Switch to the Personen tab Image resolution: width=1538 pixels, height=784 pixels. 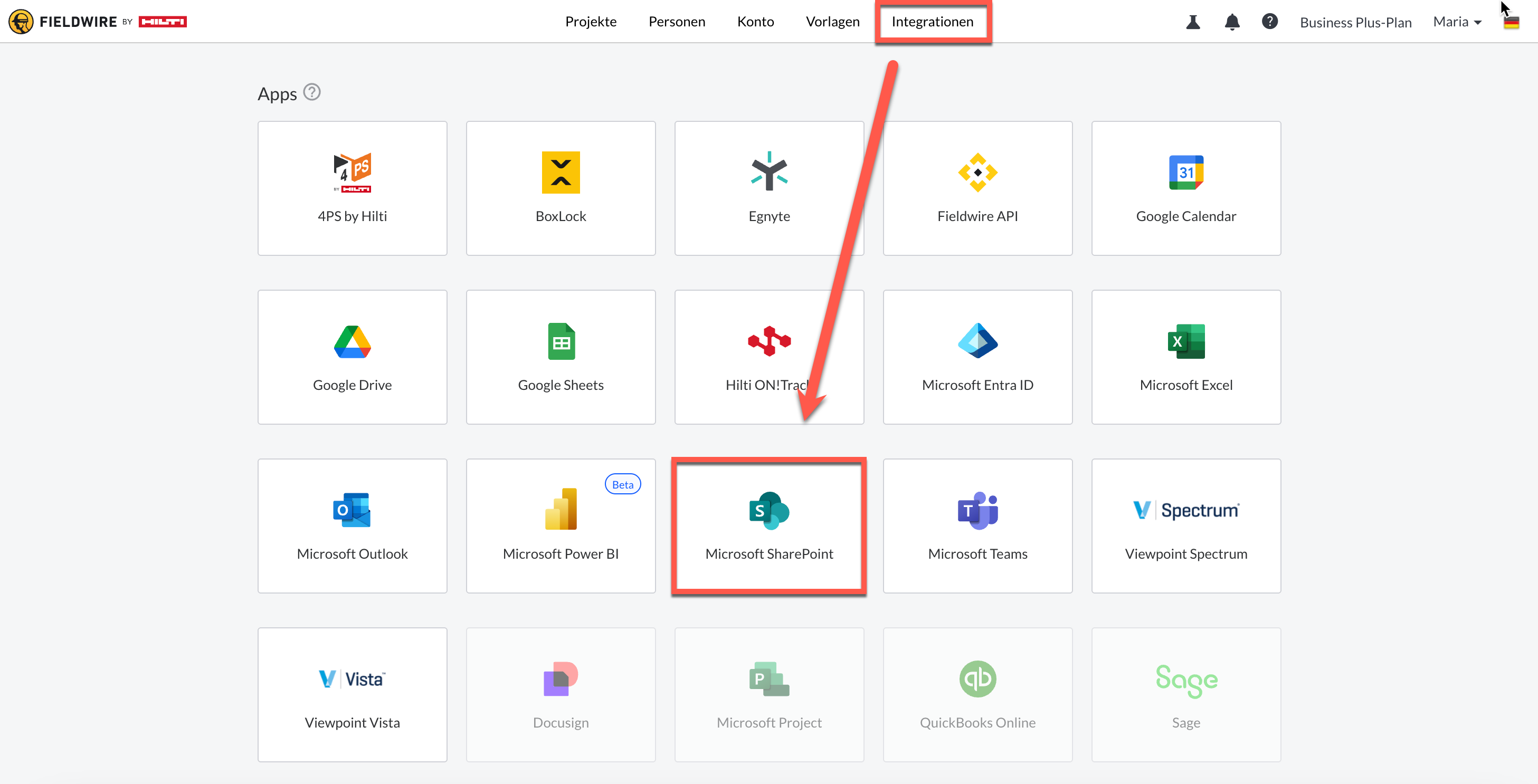[677, 22]
